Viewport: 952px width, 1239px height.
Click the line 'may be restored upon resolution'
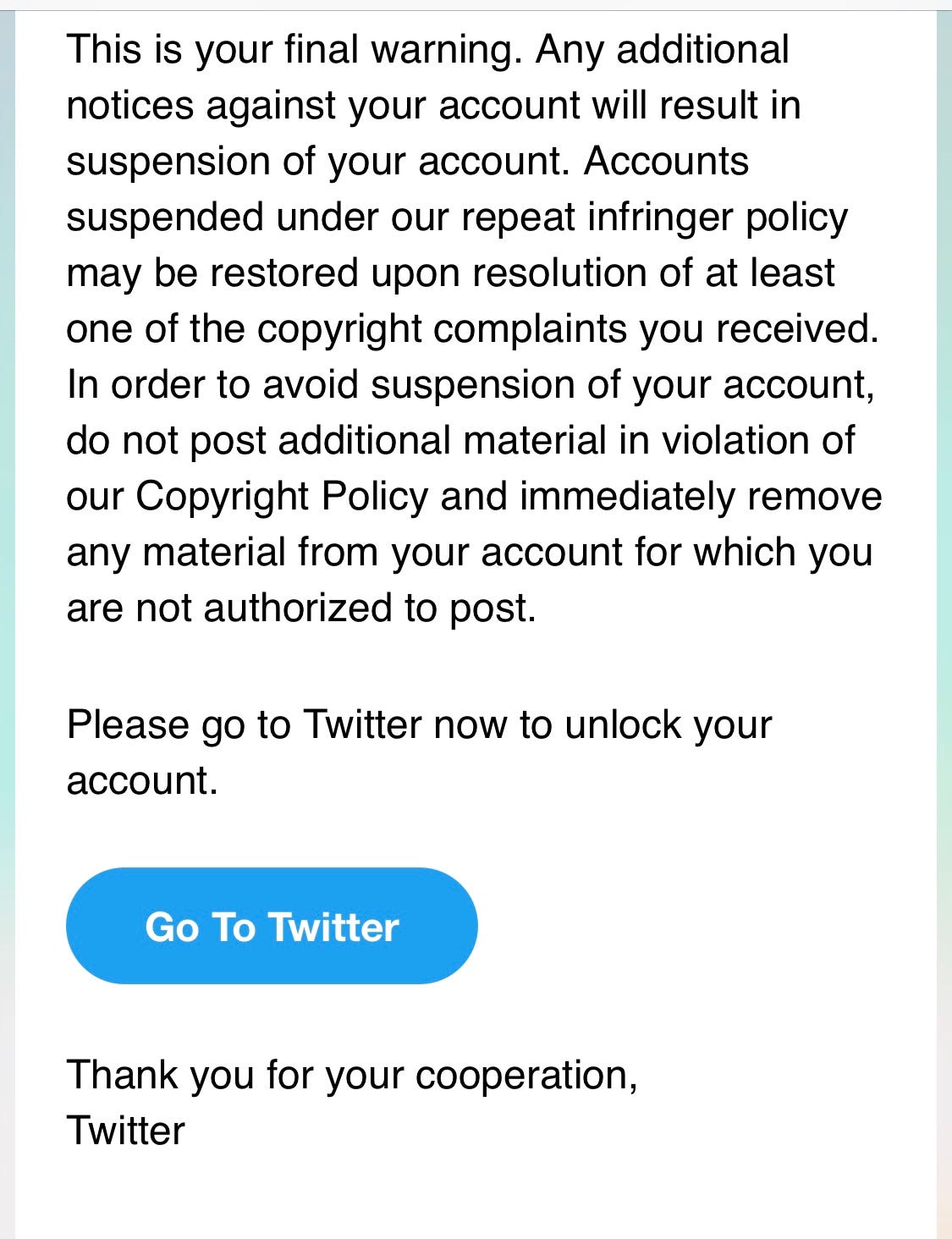point(451,273)
